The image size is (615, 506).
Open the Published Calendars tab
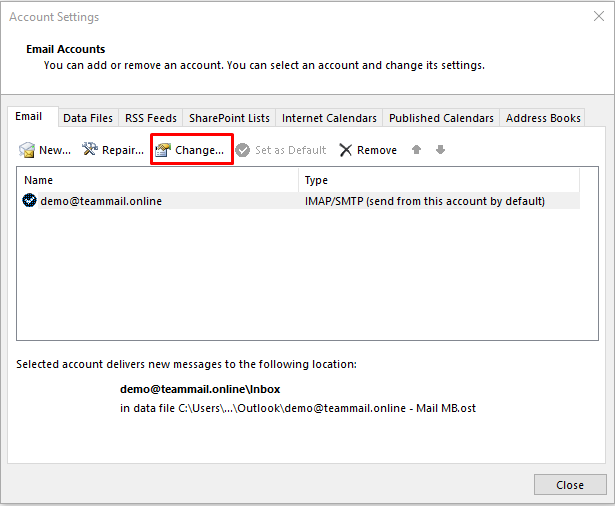click(x=441, y=118)
